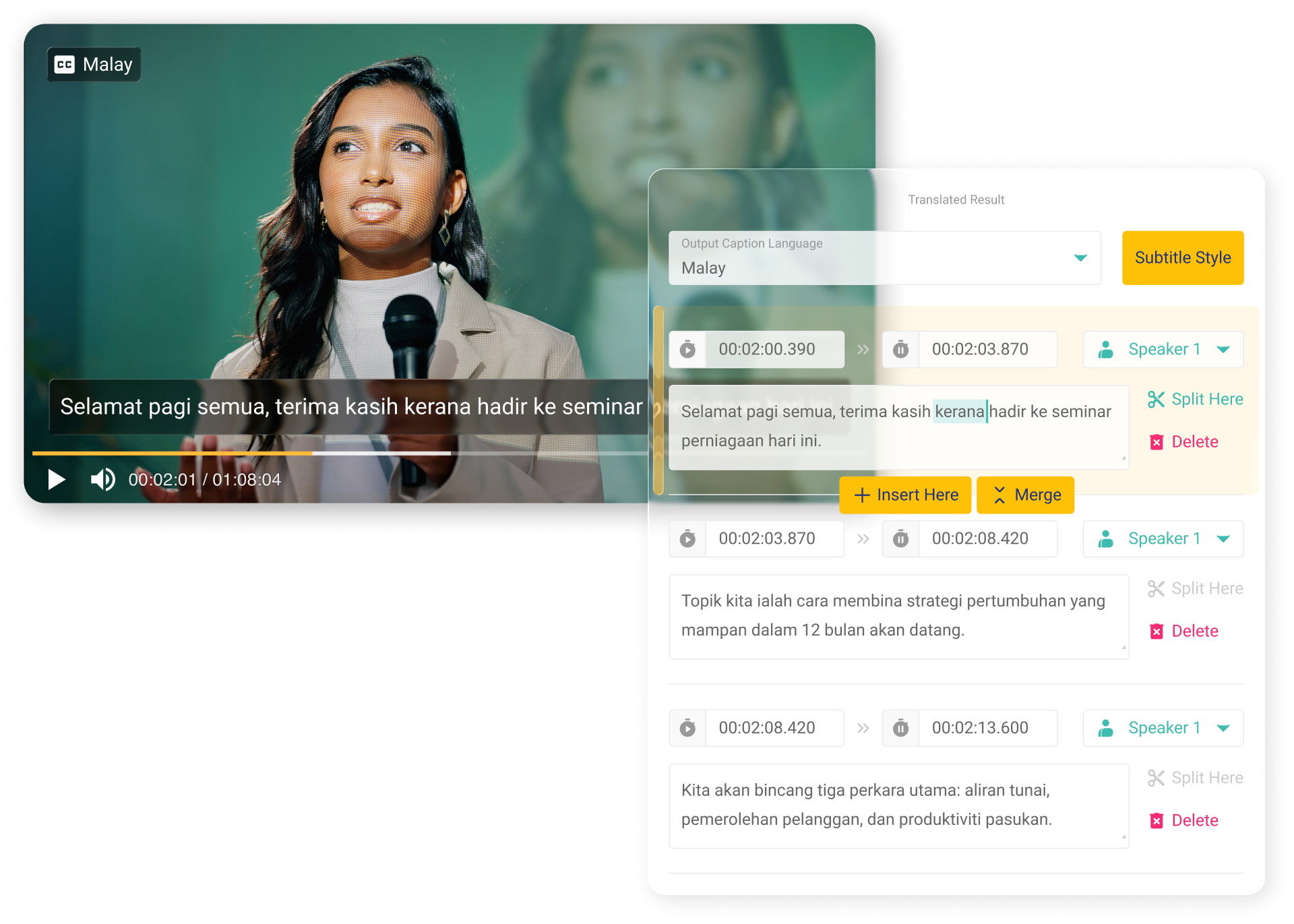This screenshot has width=1294, height=924.
Task: Play the video
Action: click(x=57, y=480)
